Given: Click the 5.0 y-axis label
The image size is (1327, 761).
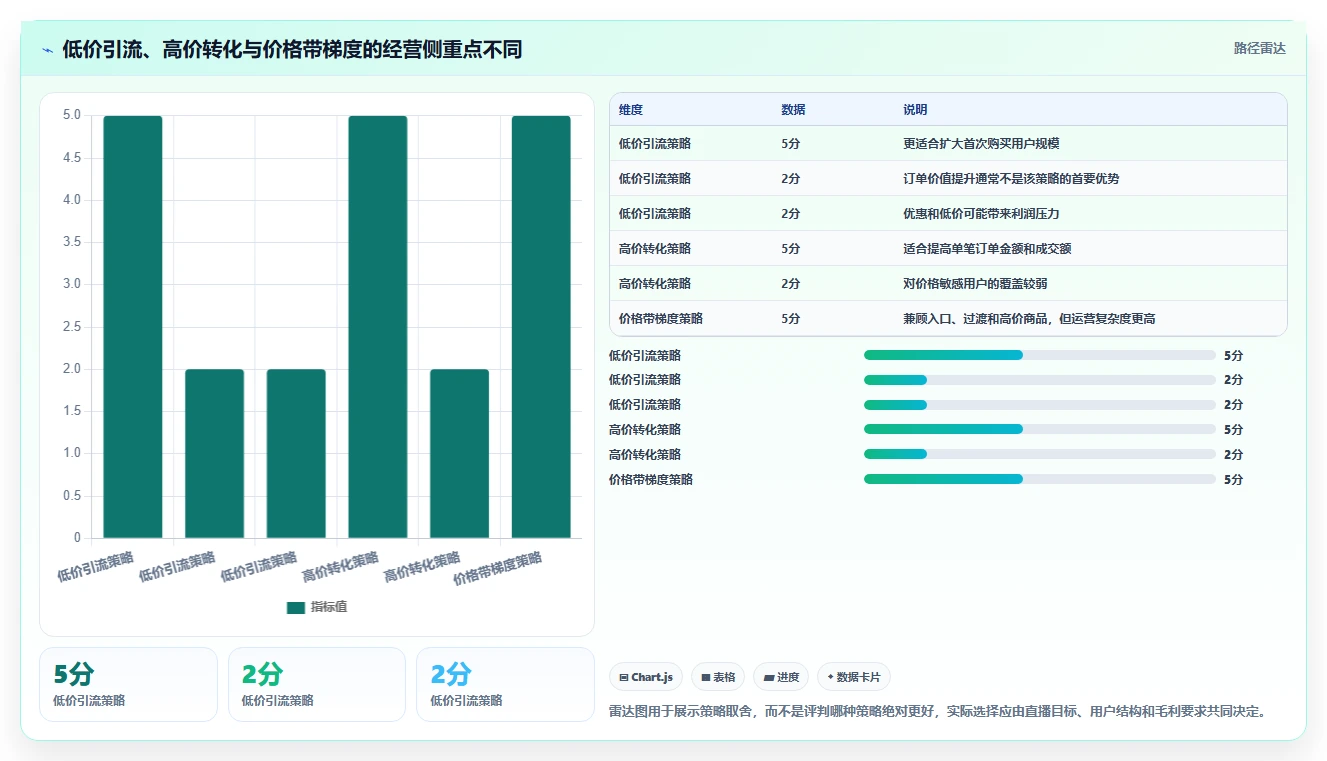Looking at the screenshot, I should (x=72, y=115).
